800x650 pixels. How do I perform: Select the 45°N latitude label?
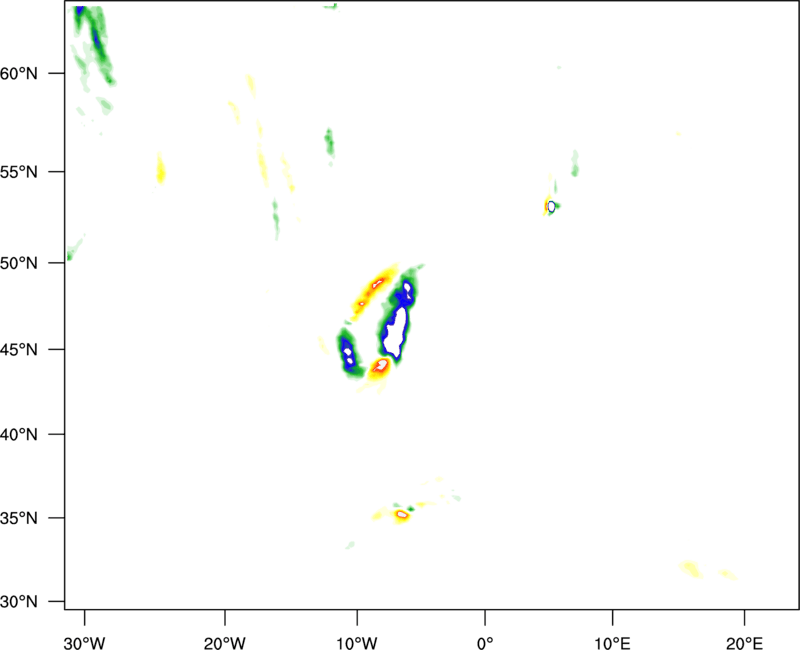click(19, 350)
